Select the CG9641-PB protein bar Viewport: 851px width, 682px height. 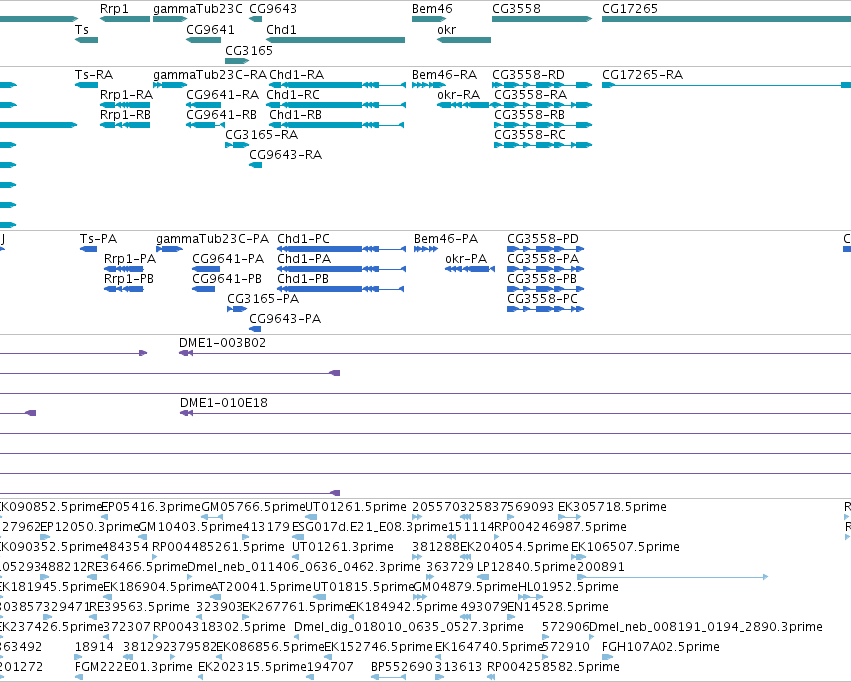tap(204, 289)
